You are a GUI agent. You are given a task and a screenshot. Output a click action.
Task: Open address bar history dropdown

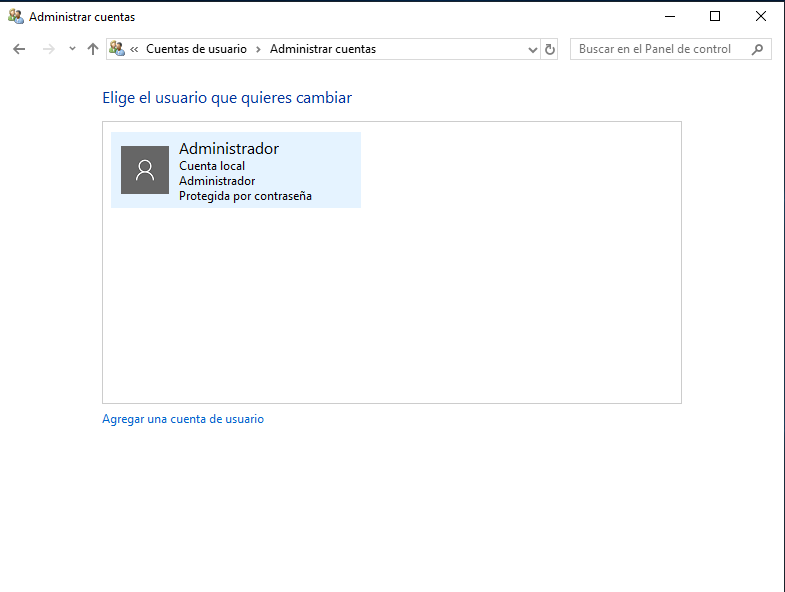[533, 50]
